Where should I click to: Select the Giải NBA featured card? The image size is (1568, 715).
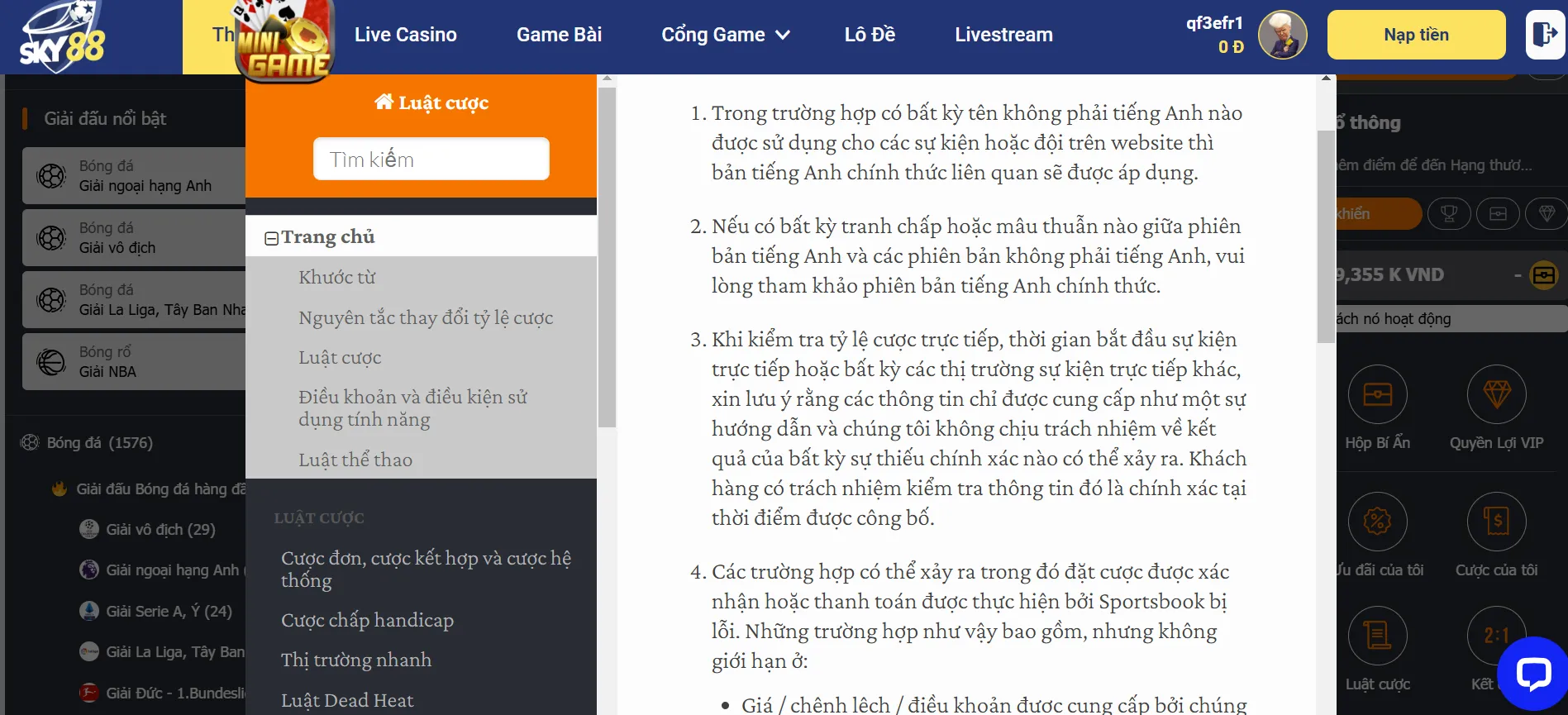[134, 361]
